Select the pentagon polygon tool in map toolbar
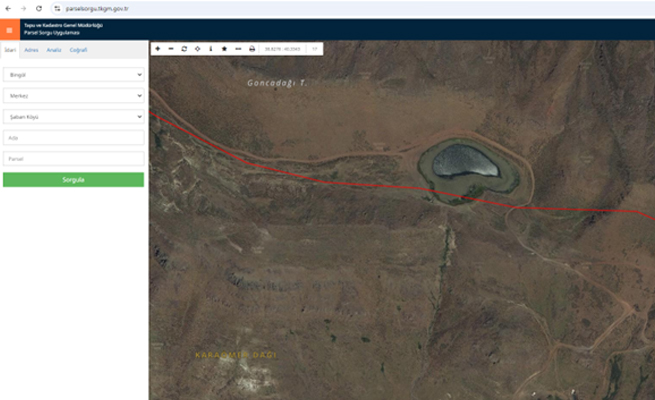 point(224,49)
